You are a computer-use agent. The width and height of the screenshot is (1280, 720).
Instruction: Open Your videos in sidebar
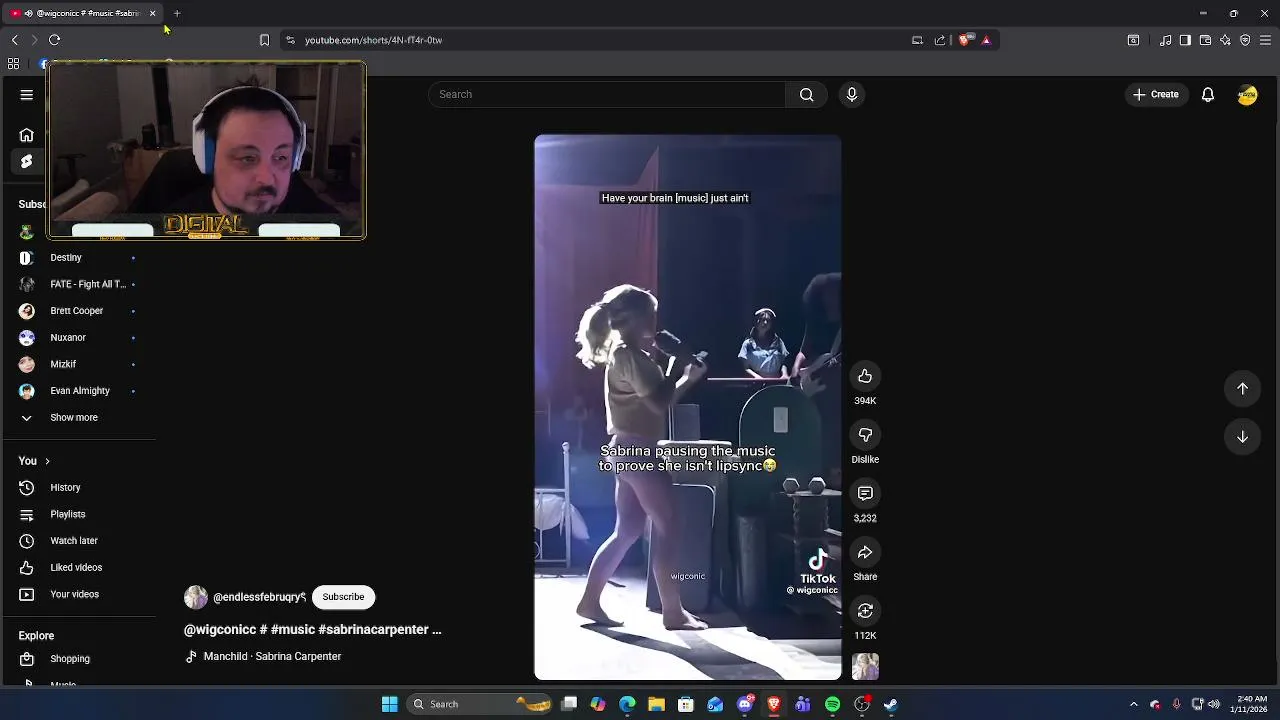click(74, 594)
